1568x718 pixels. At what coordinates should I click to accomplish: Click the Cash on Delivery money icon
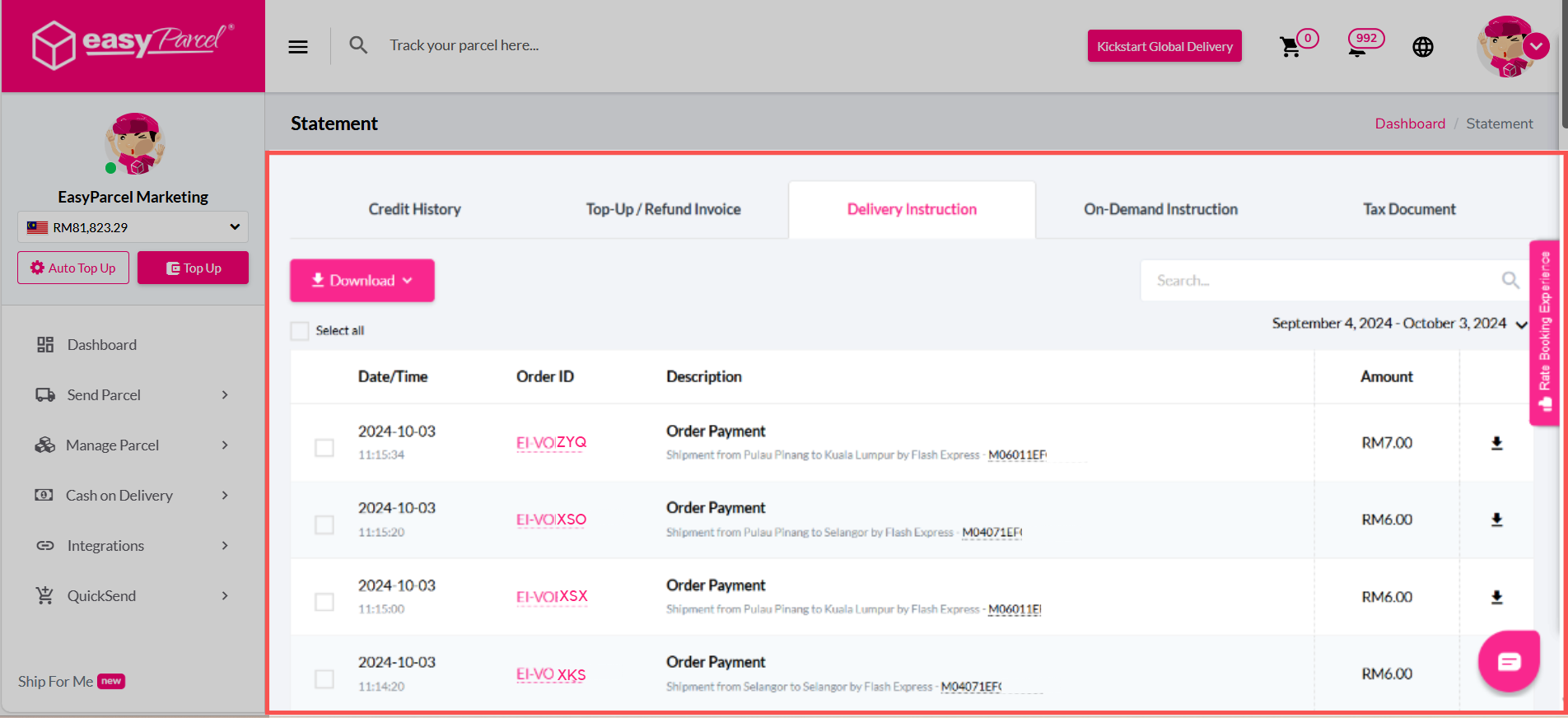pyautogui.click(x=44, y=495)
